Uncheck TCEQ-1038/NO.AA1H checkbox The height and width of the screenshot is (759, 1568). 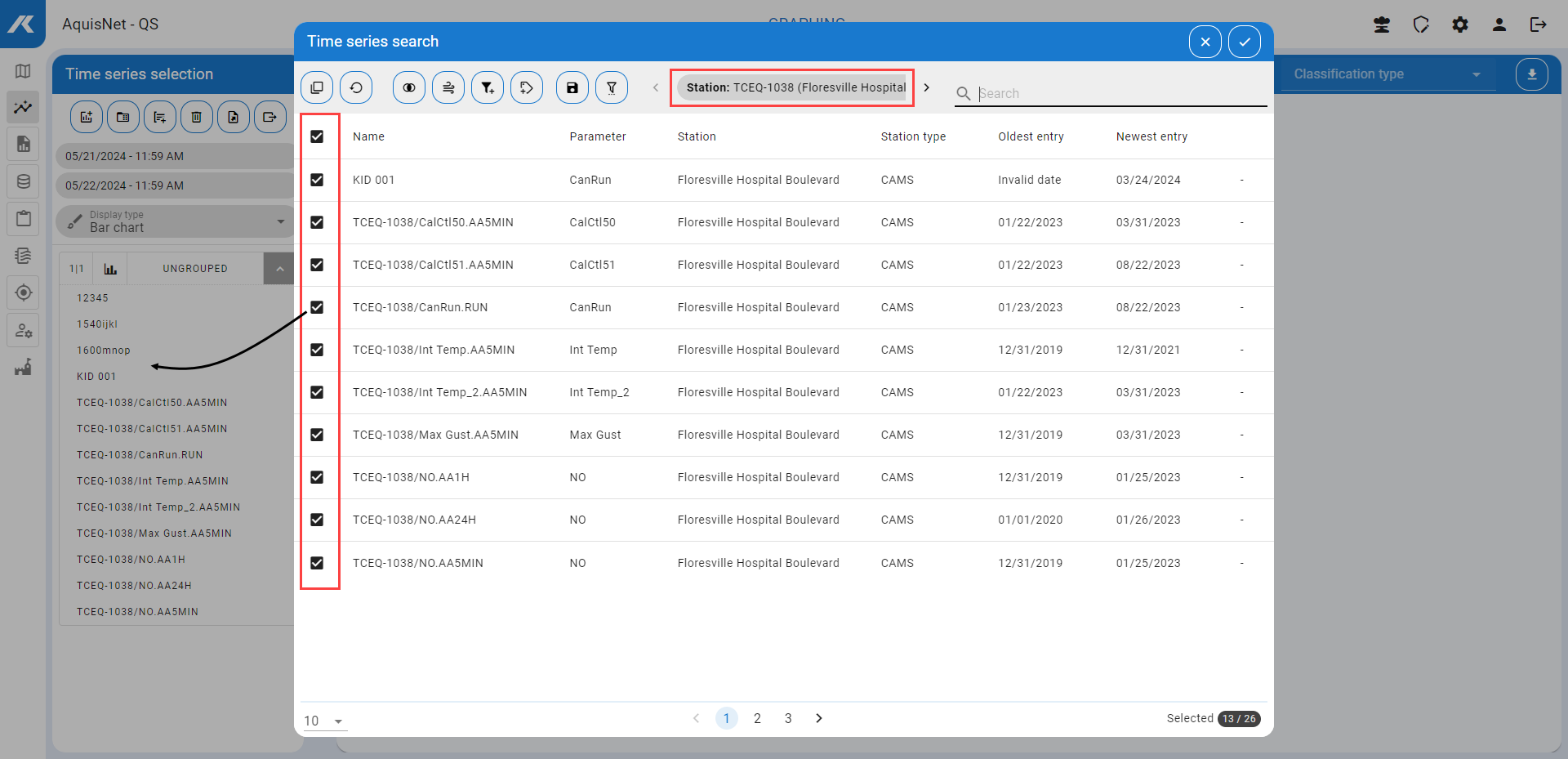tap(317, 477)
